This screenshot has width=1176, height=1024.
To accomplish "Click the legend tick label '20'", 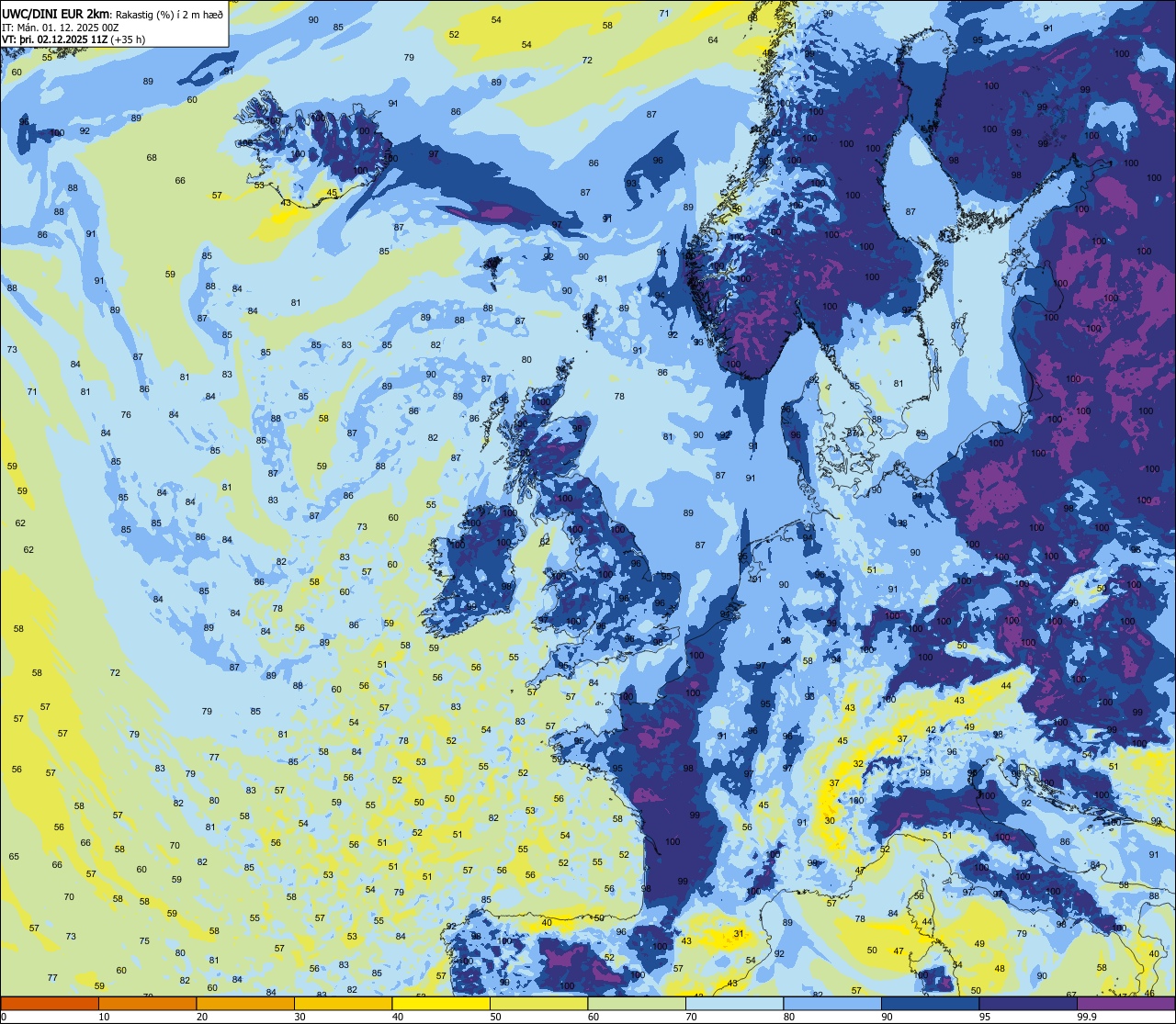I will (x=202, y=1017).
